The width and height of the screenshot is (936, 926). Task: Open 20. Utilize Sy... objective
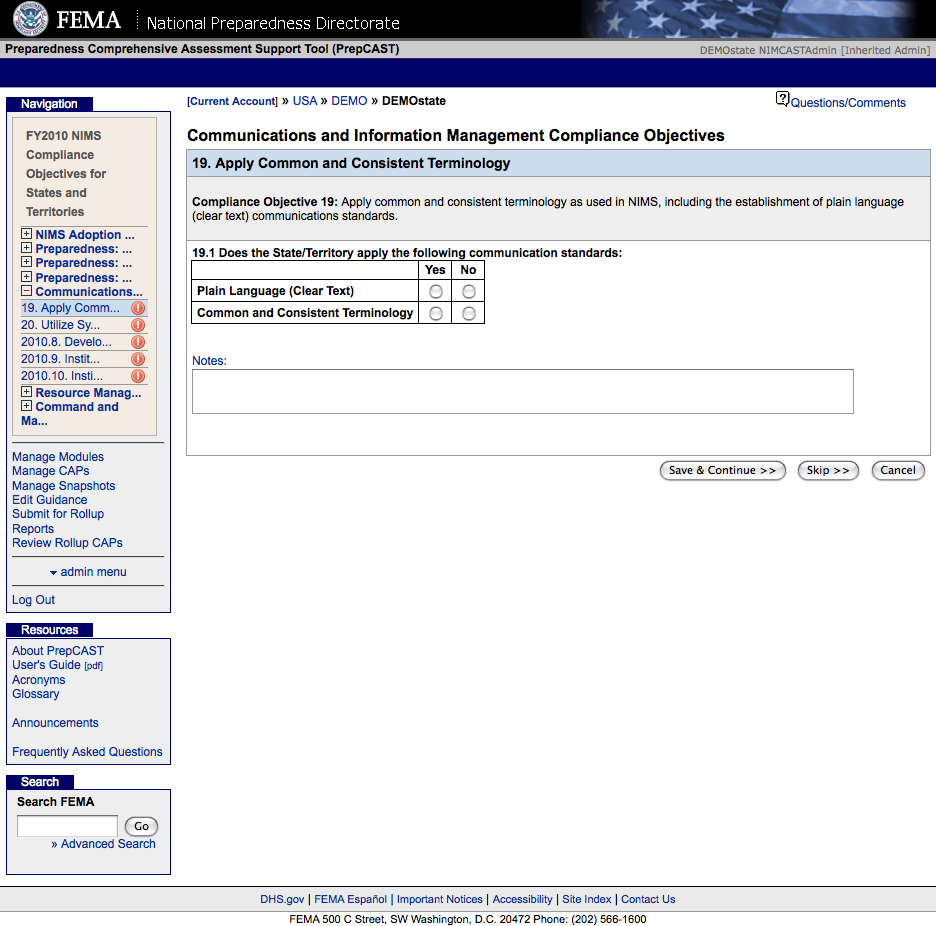click(60, 325)
